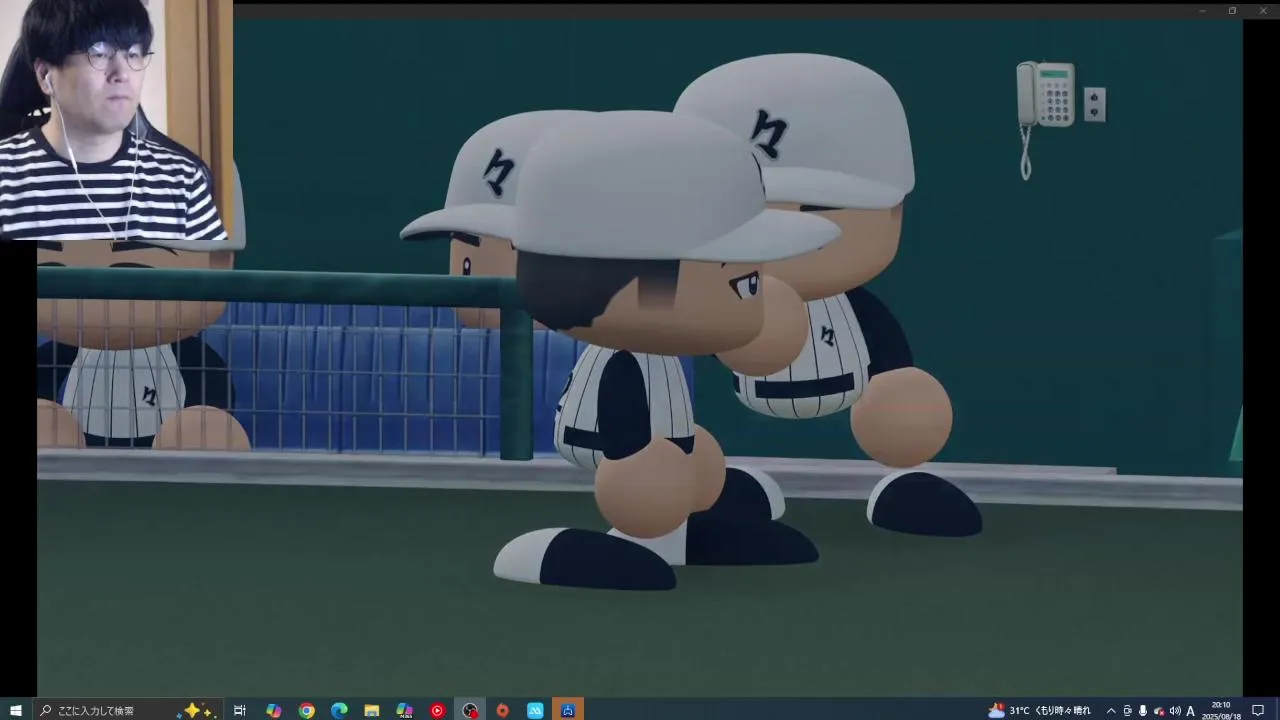Screen dimensions: 1280x720
Task: Close the game window
Action: coord(1262,10)
